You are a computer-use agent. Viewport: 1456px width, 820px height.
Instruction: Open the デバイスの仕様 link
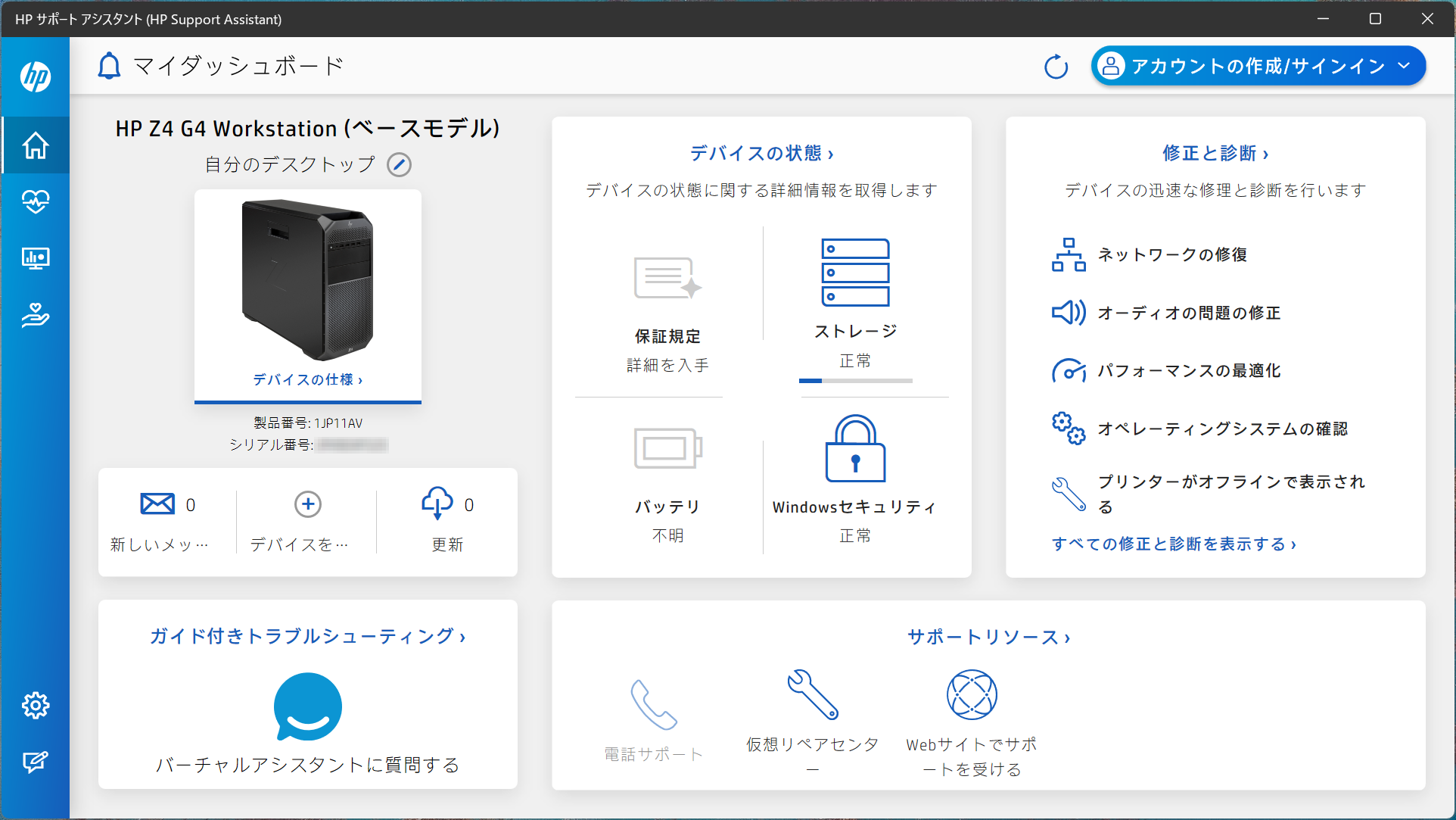(307, 379)
